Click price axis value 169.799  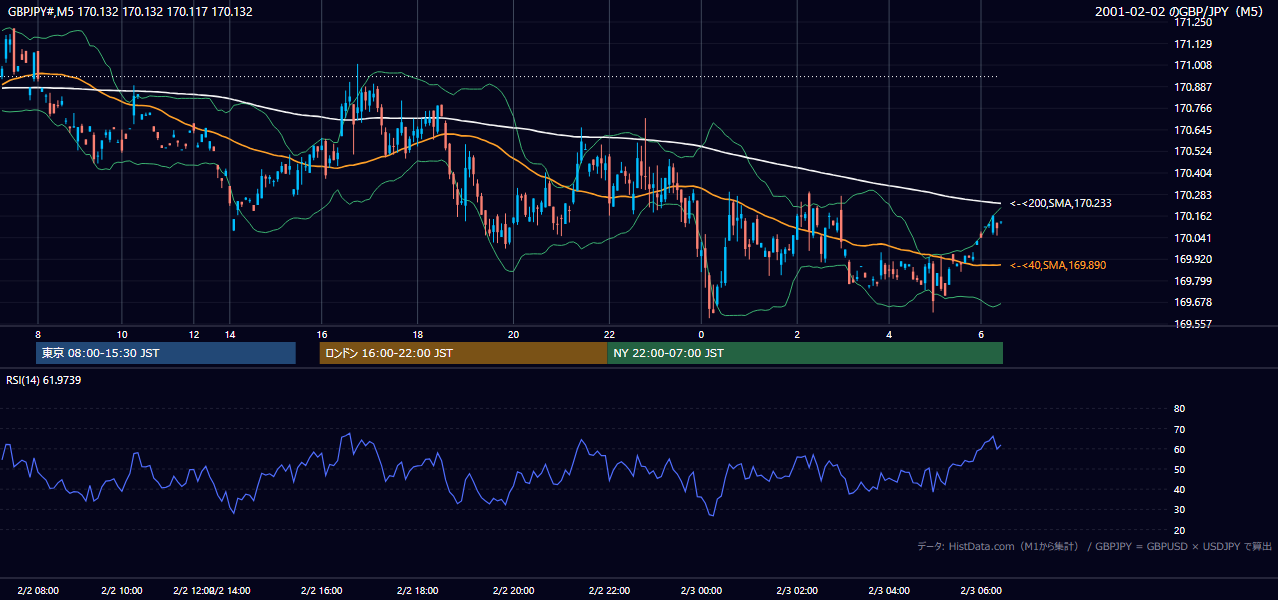point(1193,281)
